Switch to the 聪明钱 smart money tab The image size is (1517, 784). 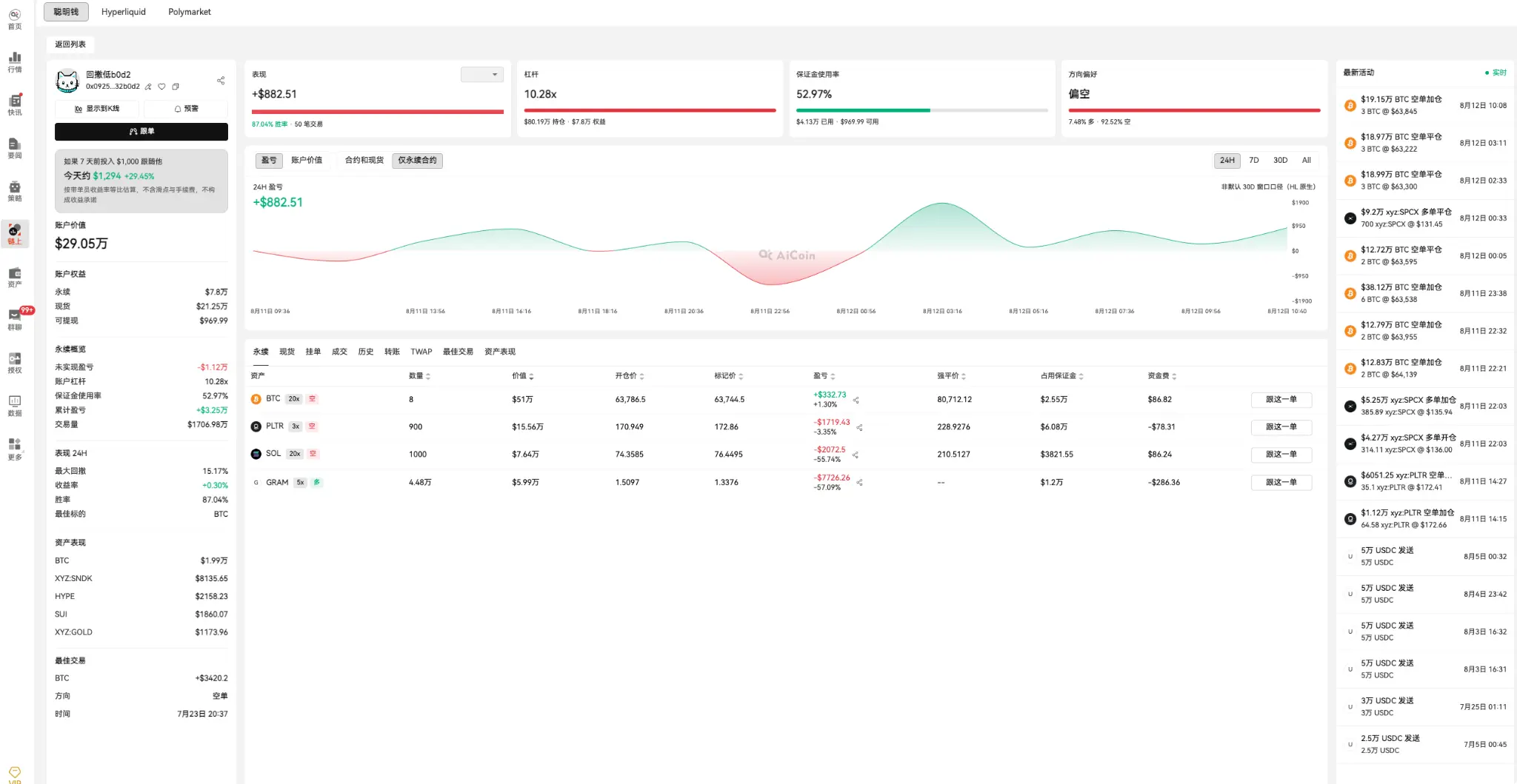click(x=66, y=12)
